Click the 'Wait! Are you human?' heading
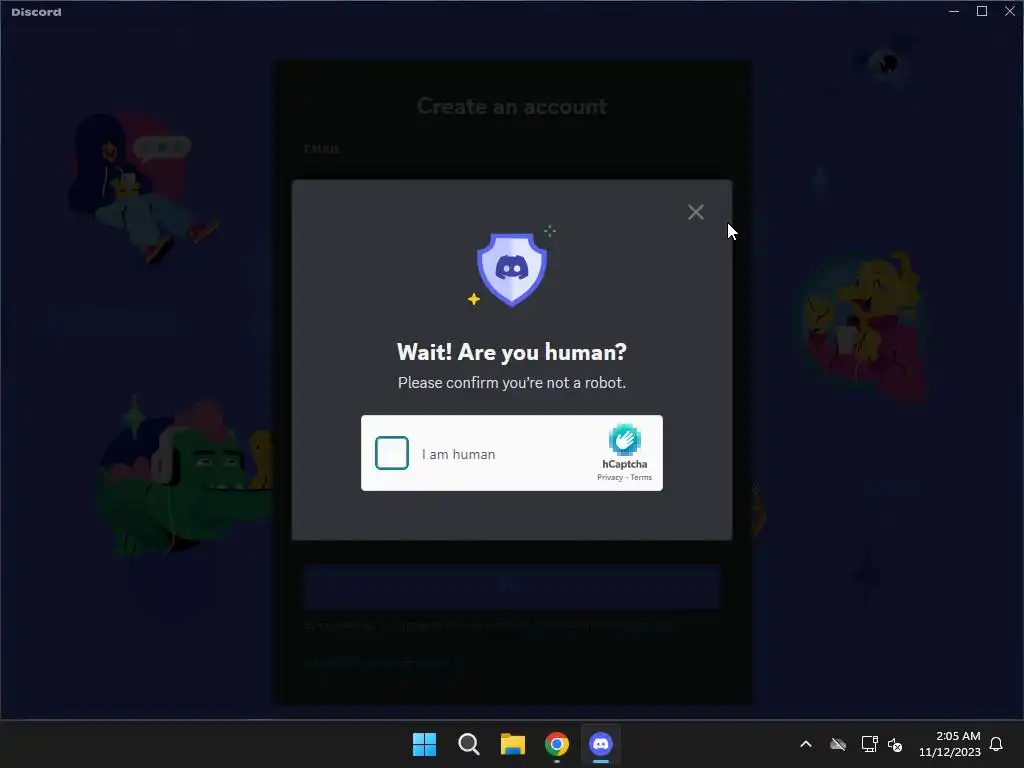 point(512,352)
